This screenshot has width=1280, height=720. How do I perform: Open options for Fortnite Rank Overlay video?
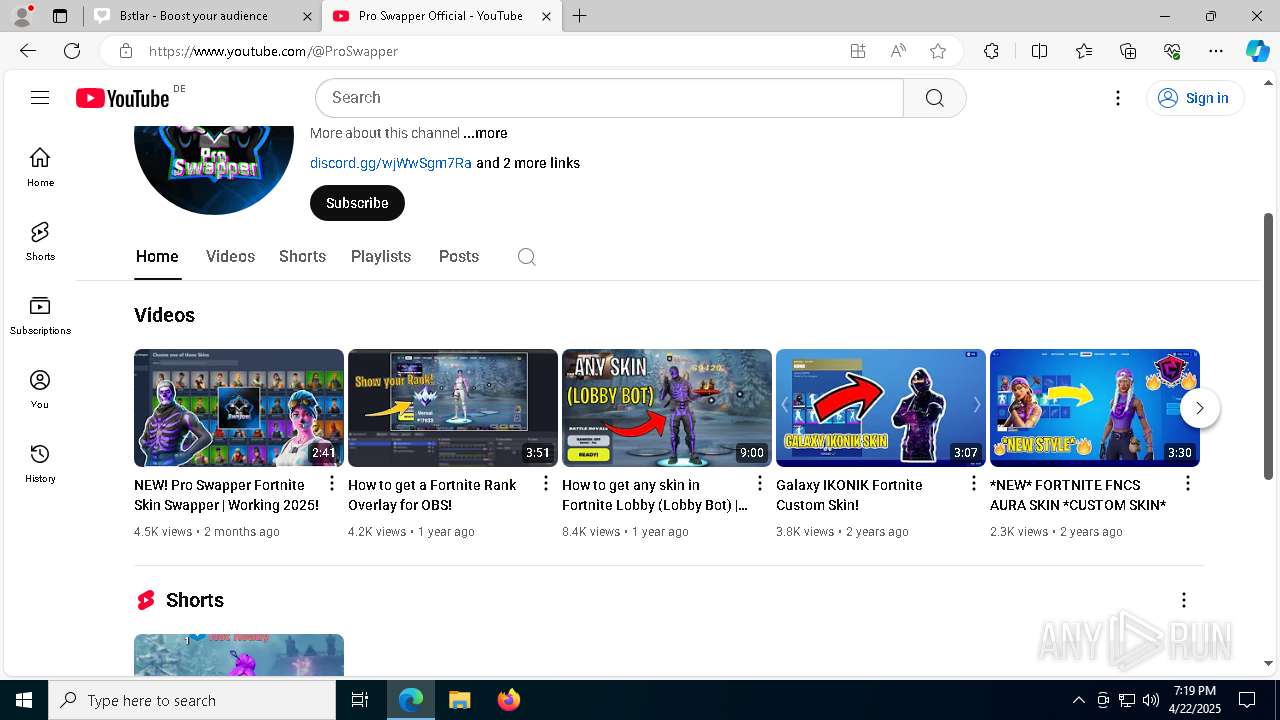coord(546,484)
